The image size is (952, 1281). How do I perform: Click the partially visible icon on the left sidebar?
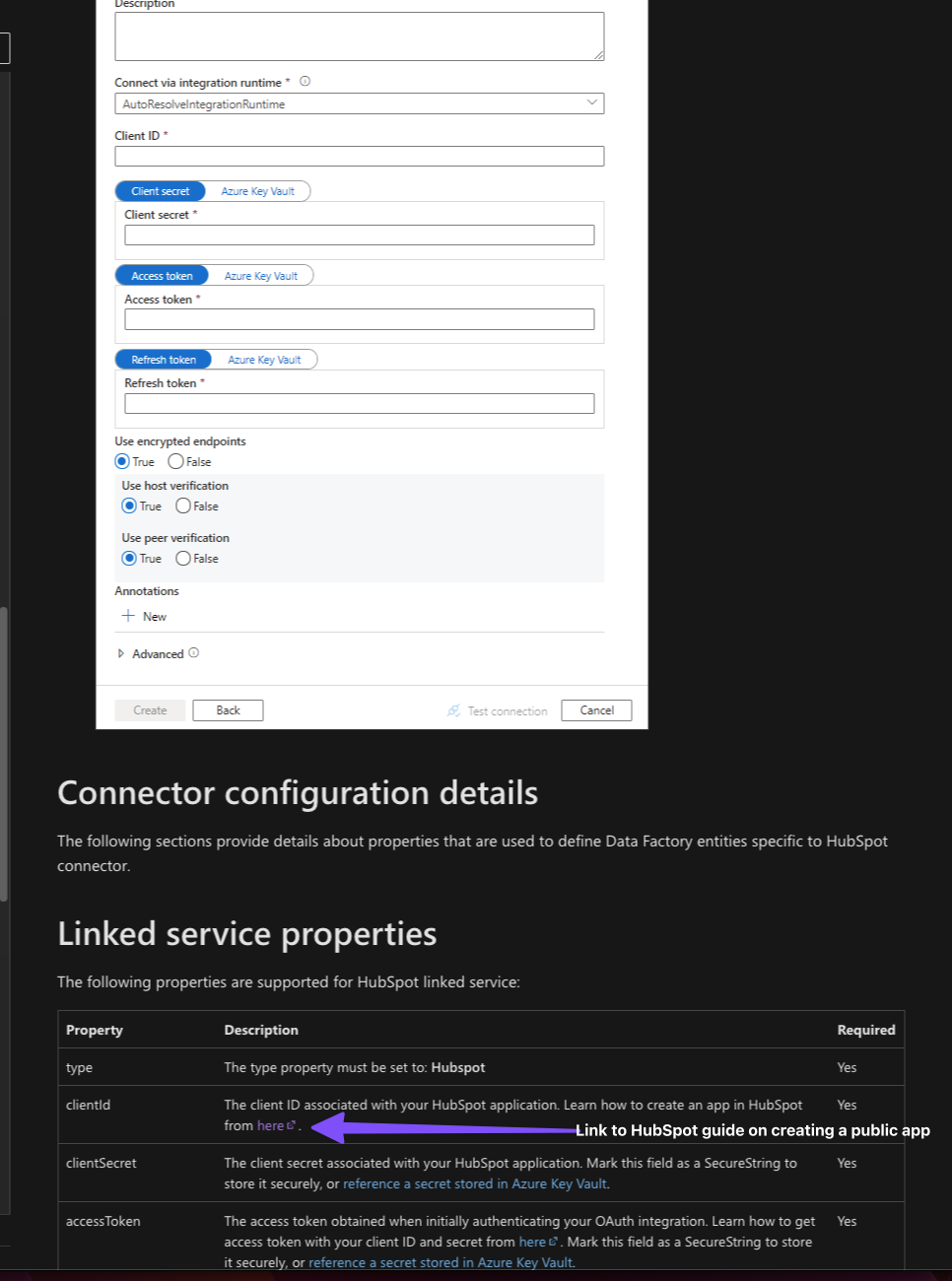click(2, 47)
